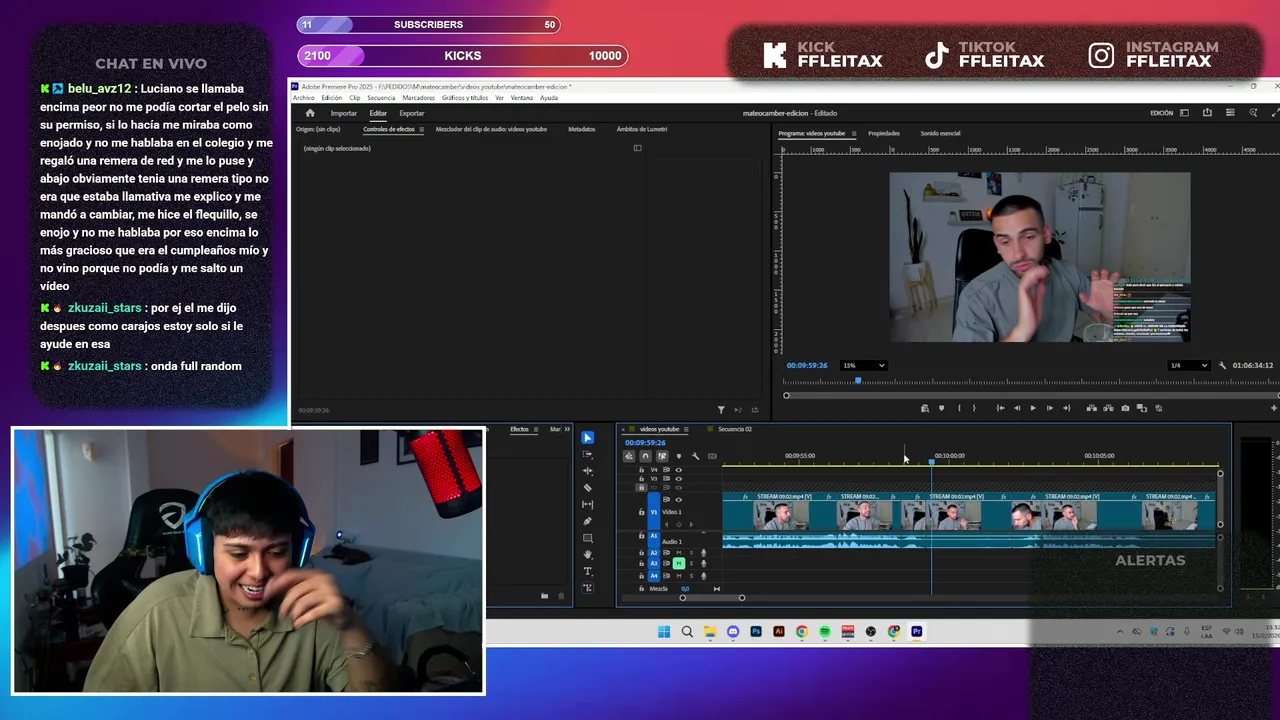Select the Selection tool in Premiere toolbar
Viewport: 1280px width, 720px height.
(587, 438)
